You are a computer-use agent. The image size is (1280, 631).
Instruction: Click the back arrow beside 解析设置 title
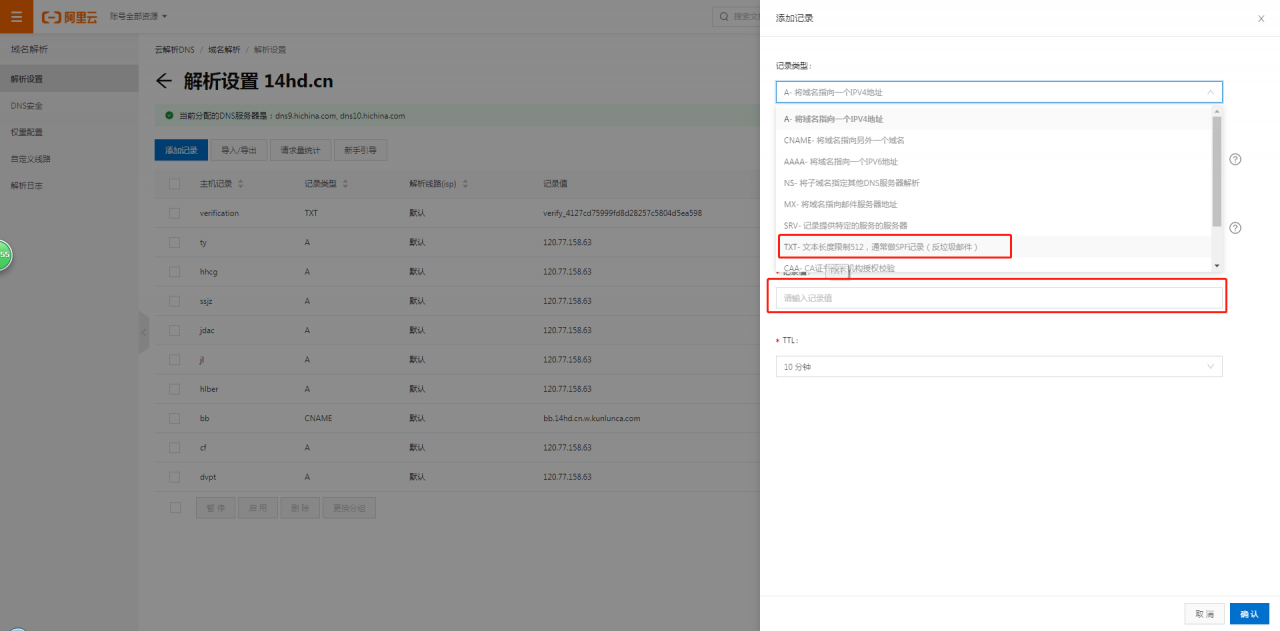pos(165,82)
